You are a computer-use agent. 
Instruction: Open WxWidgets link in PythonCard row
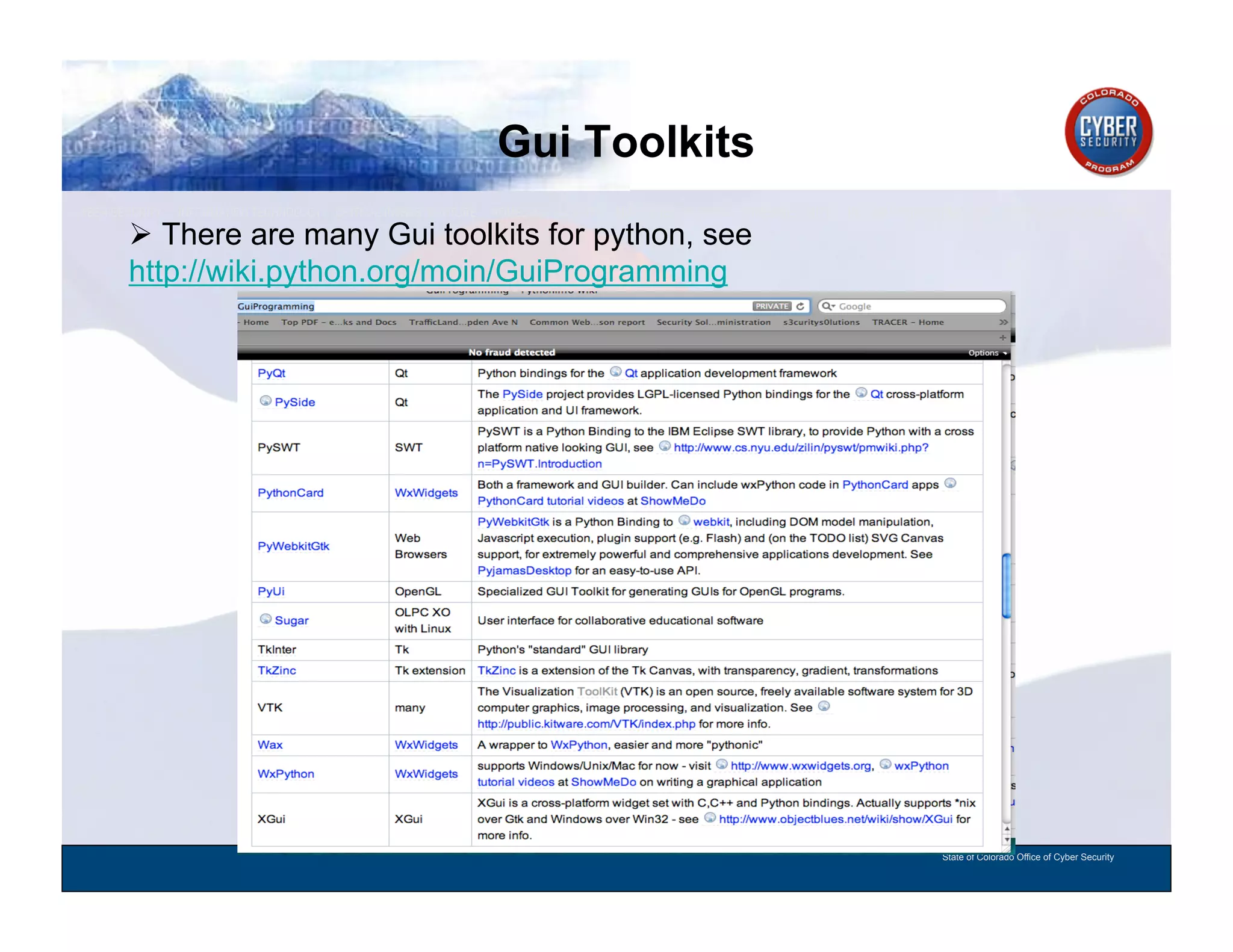426,493
